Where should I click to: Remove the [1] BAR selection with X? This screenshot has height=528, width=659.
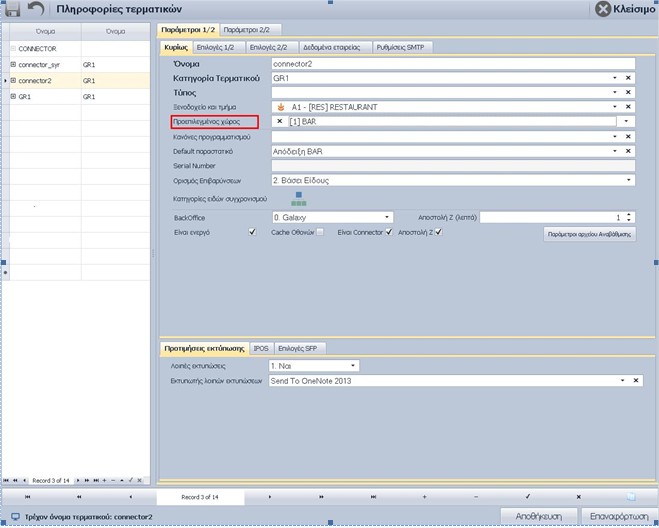click(279, 121)
